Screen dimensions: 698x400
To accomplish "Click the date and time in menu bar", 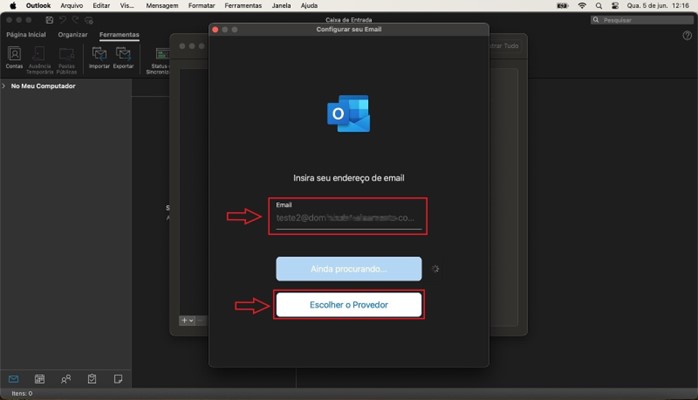I will click(657, 6).
